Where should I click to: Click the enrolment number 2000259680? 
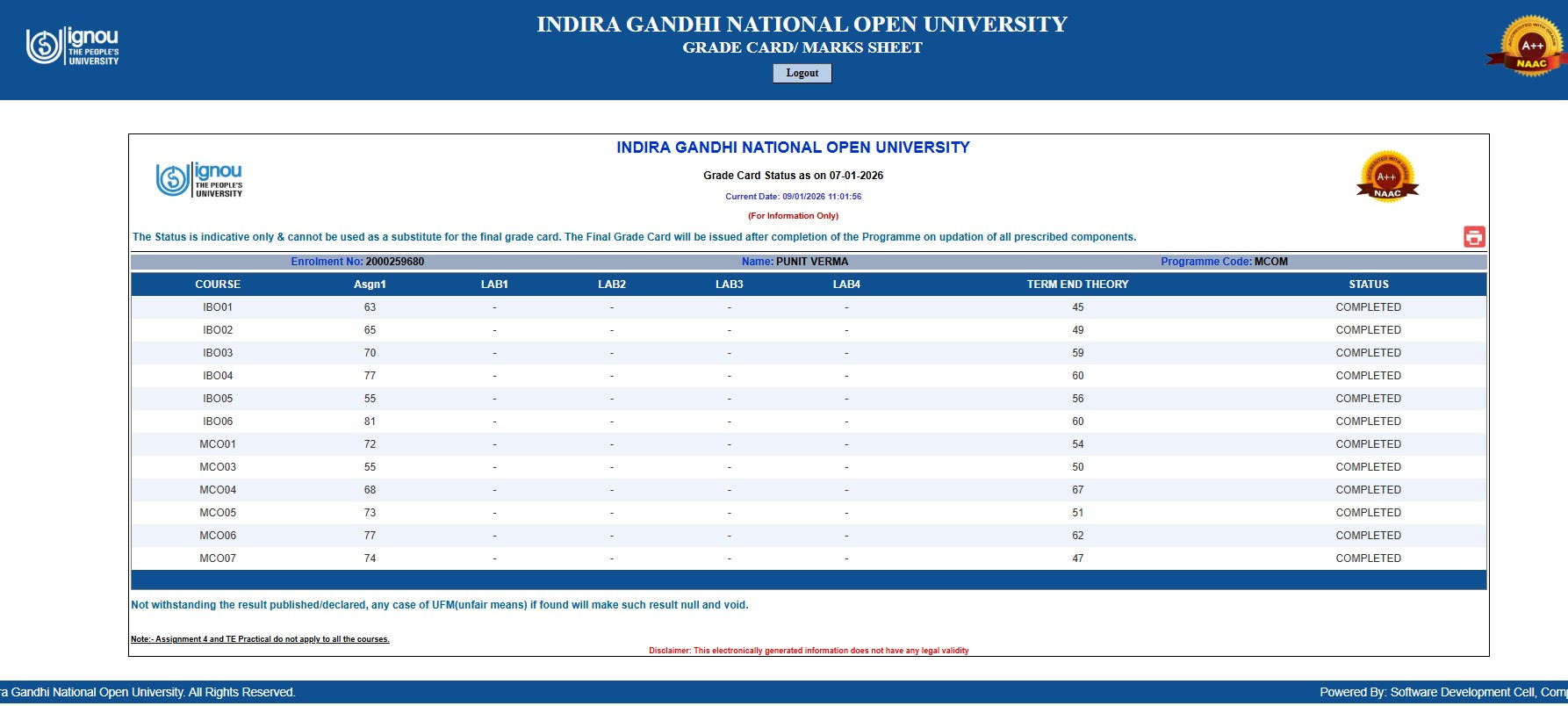pos(395,262)
